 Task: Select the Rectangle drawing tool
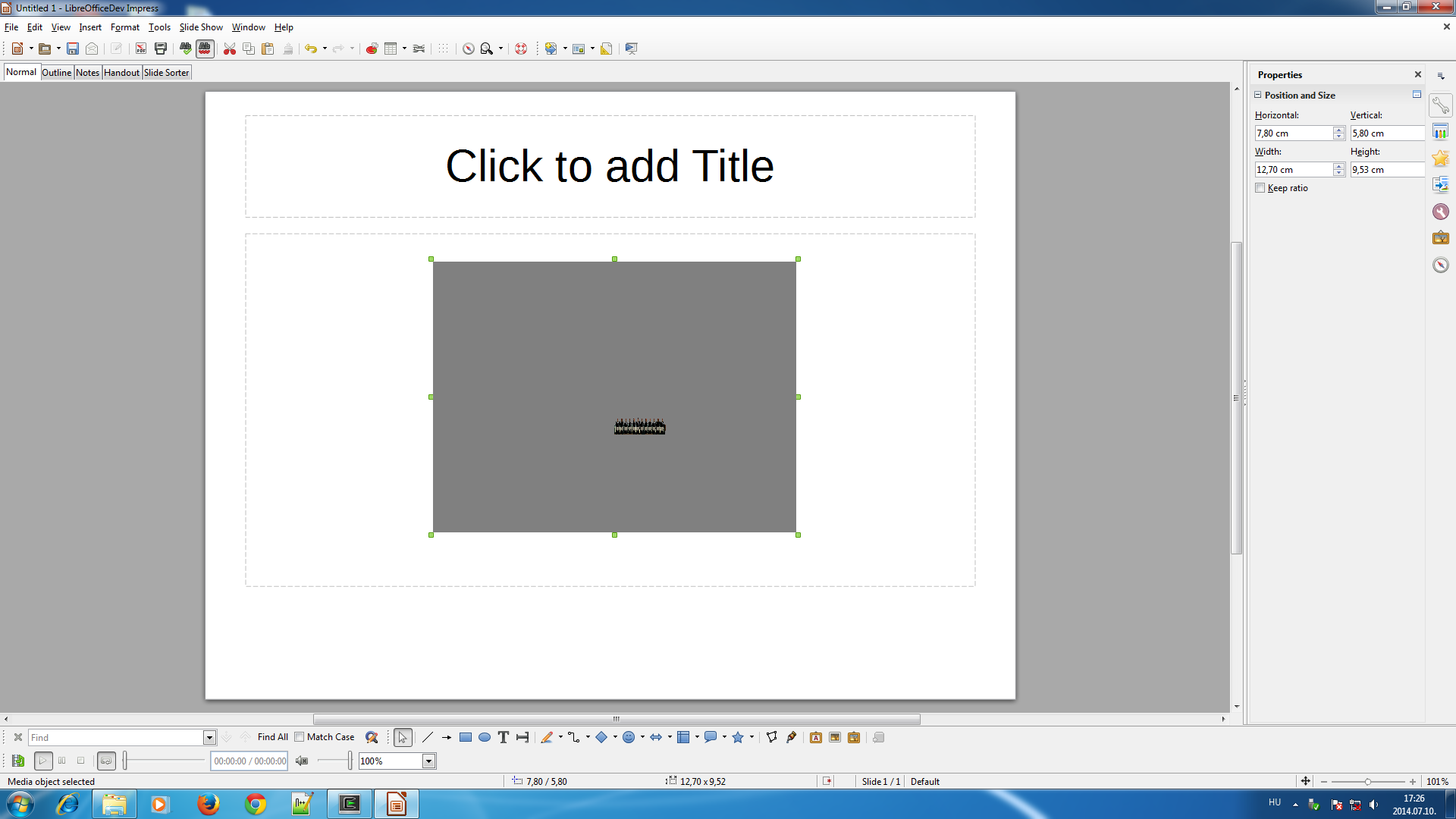[466, 737]
